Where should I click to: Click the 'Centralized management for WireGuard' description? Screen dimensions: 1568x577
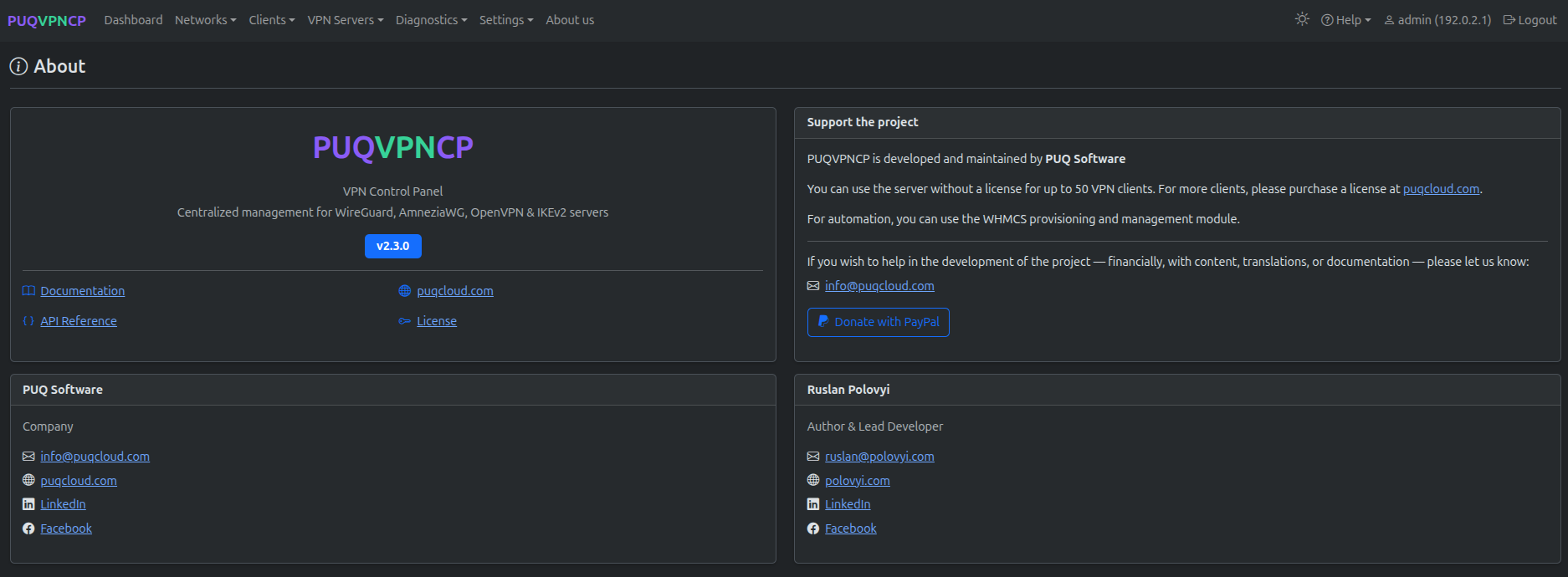(393, 212)
